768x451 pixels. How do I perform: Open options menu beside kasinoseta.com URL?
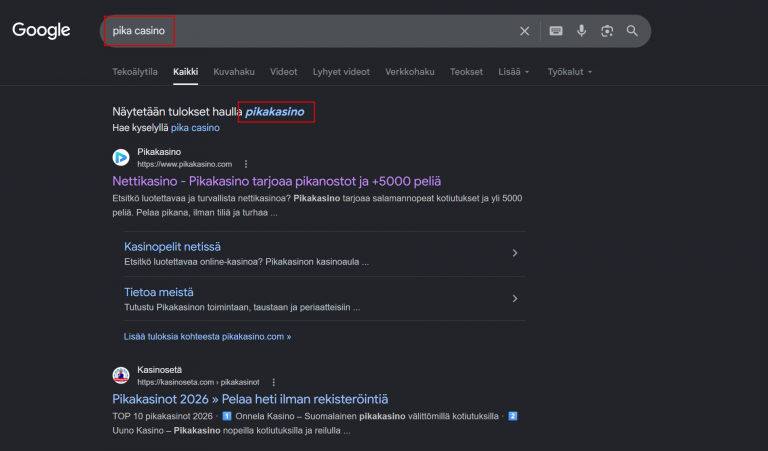[273, 382]
